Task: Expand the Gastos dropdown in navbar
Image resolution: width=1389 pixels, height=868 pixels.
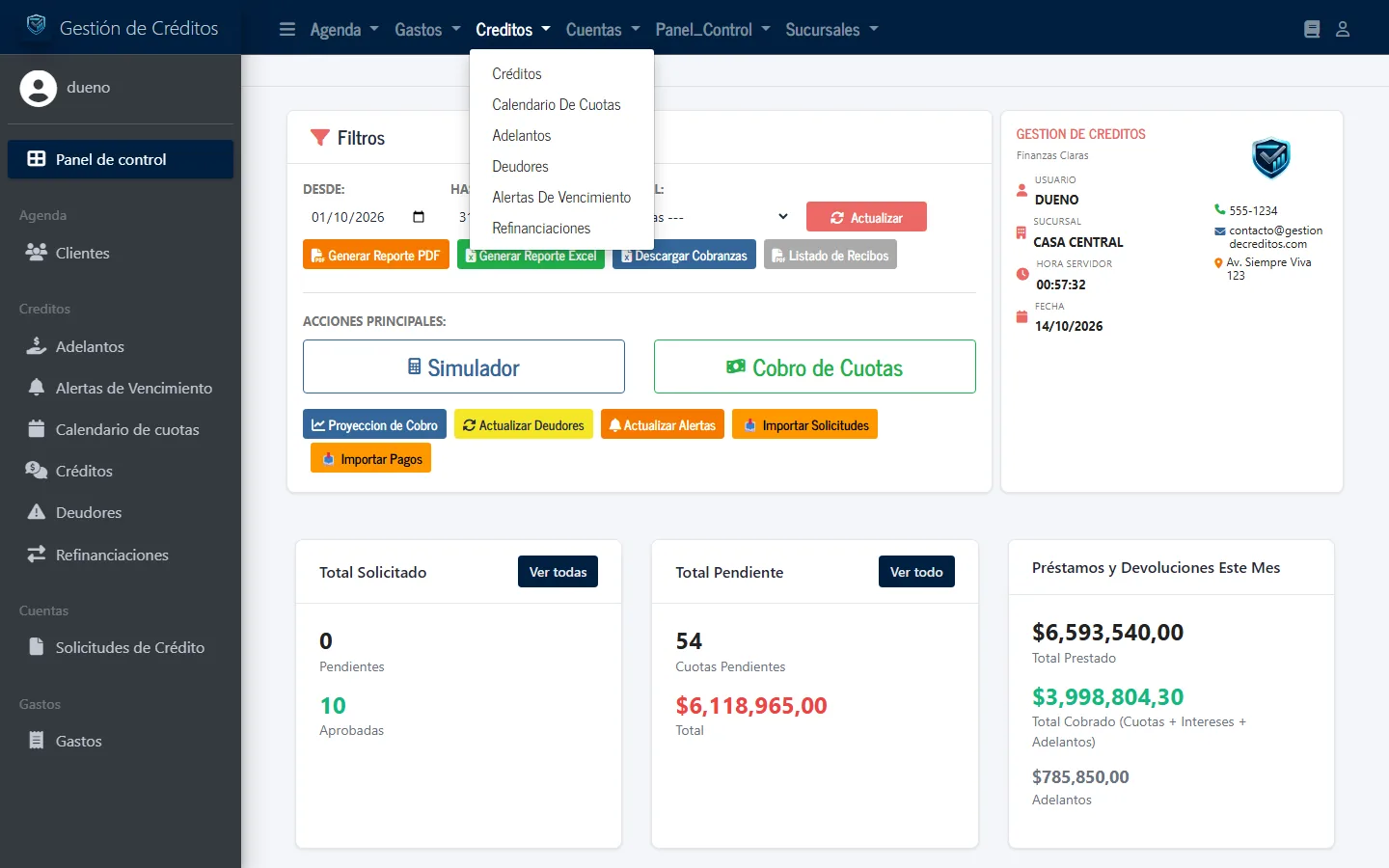Action: click(427, 29)
